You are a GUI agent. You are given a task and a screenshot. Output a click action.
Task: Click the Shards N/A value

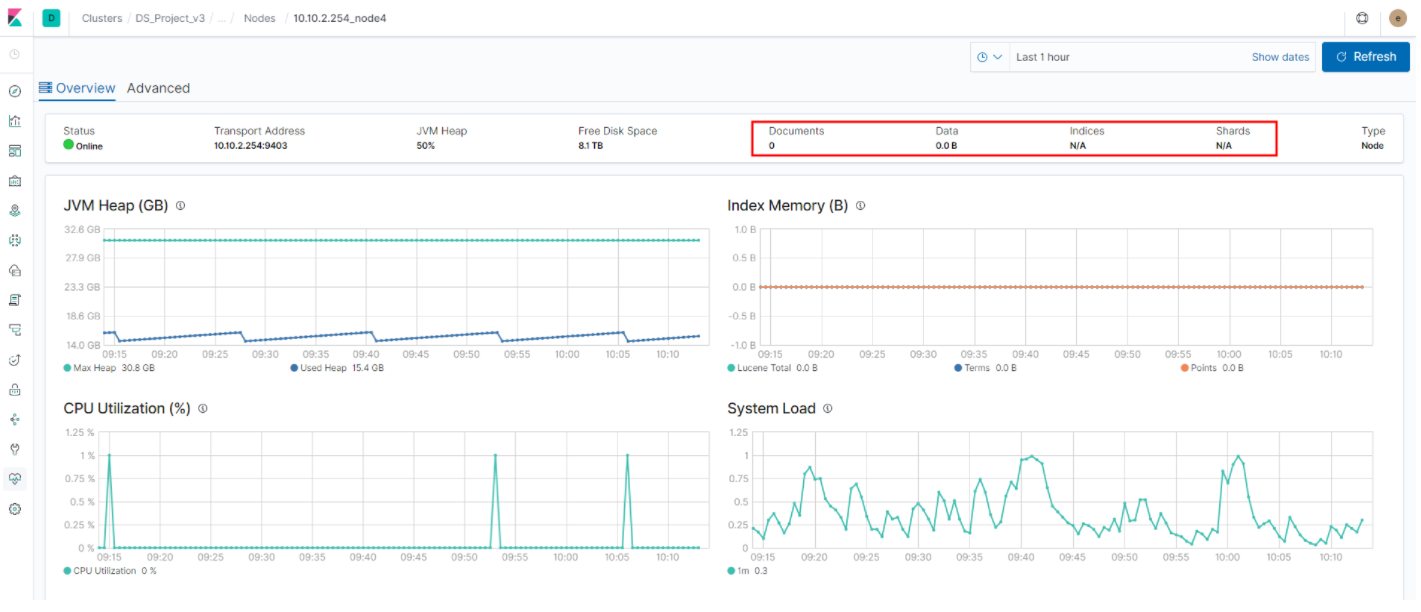click(1224, 146)
